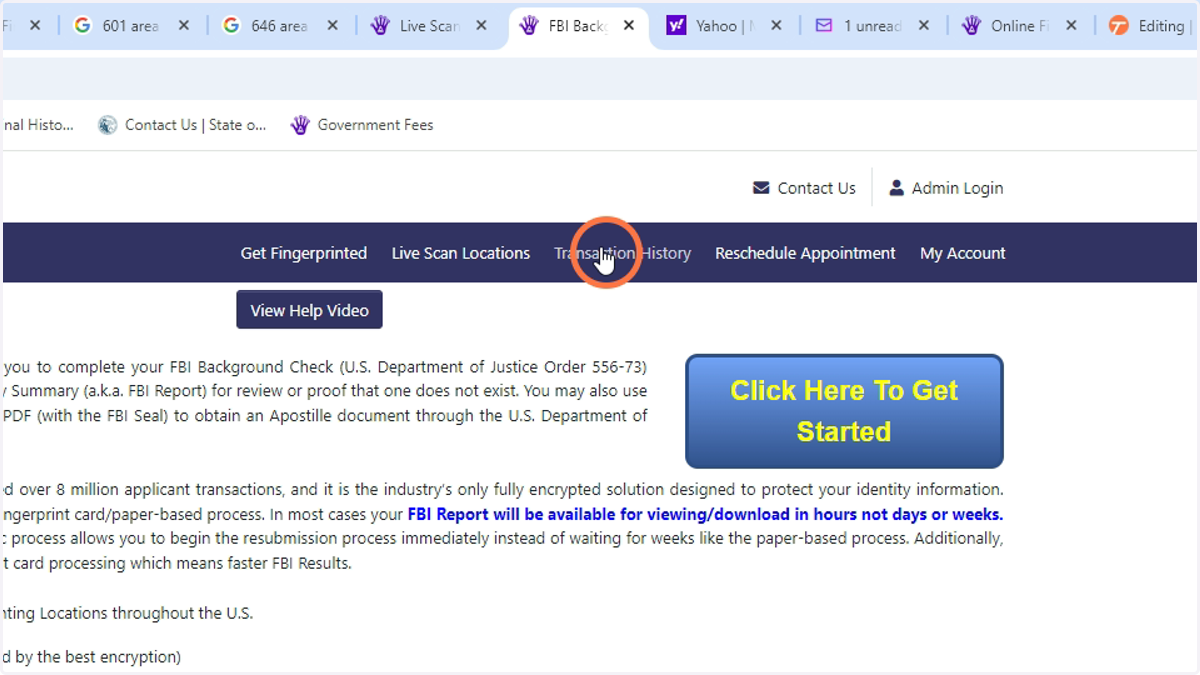1200x675 pixels.
Task: Open the partially visible 'nal Histo...' bookmark
Action: [x=38, y=125]
